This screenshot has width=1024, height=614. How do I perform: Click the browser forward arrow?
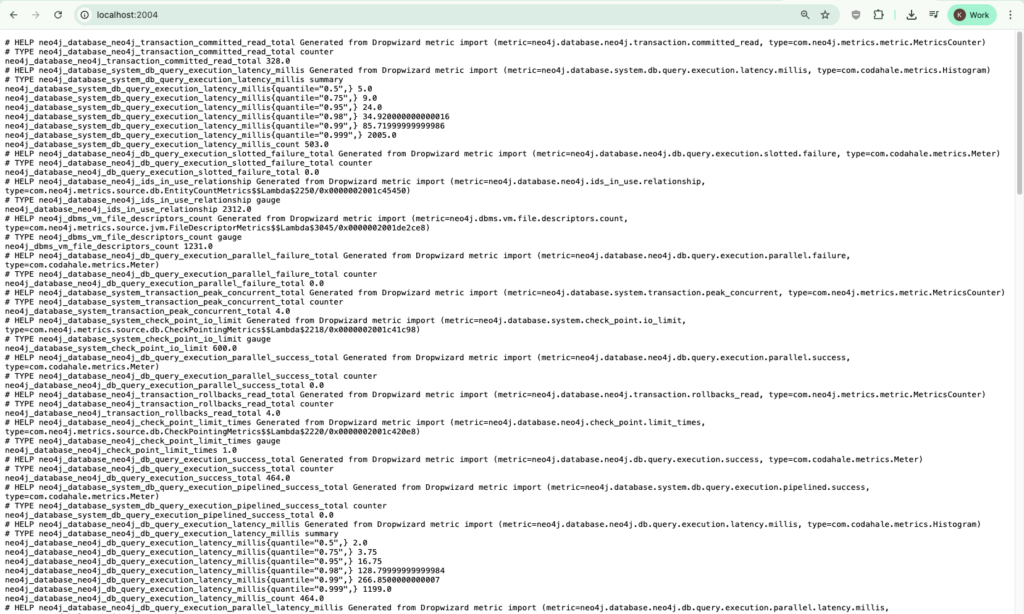click(36, 15)
